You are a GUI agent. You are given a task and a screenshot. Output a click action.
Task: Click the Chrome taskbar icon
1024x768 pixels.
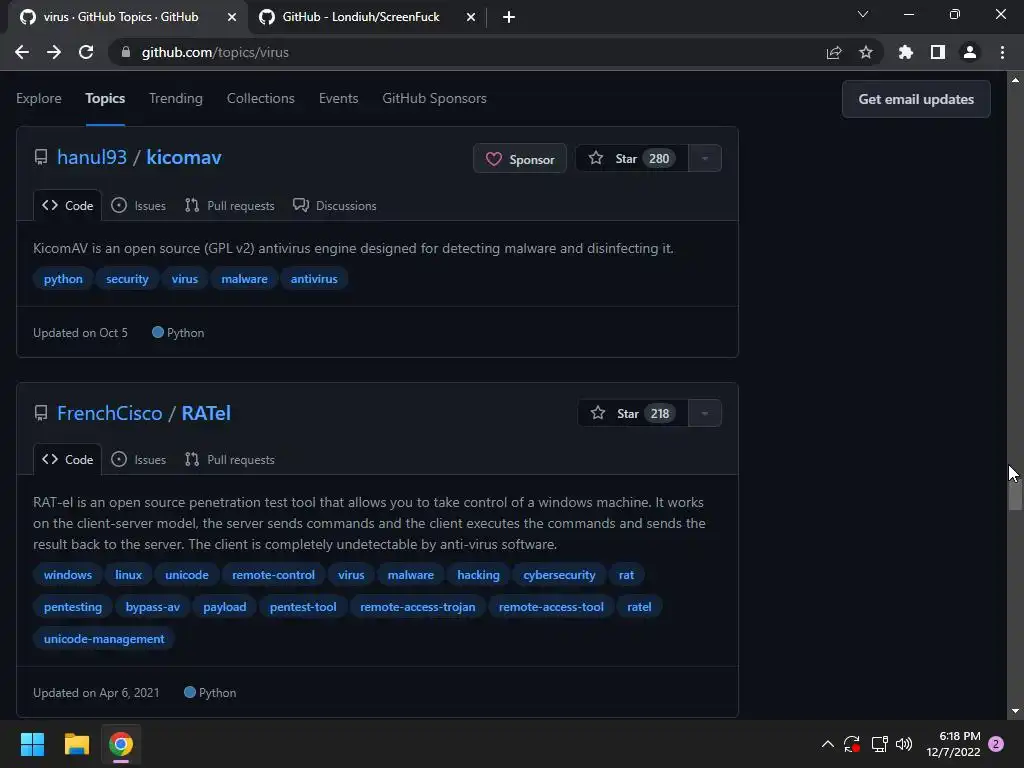(x=121, y=744)
